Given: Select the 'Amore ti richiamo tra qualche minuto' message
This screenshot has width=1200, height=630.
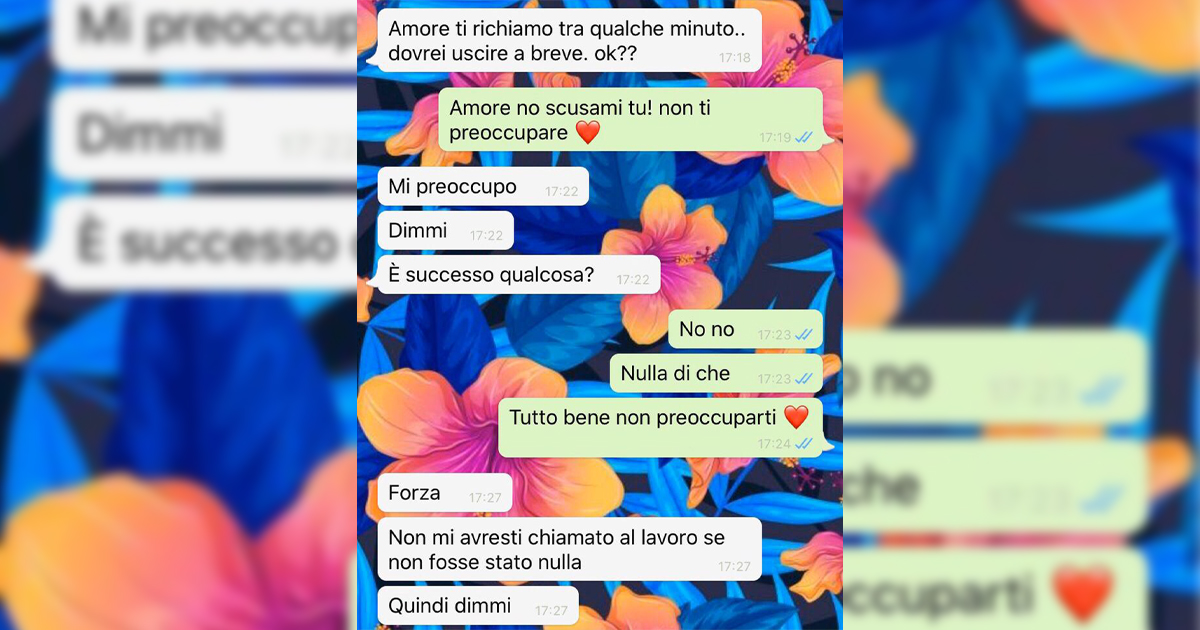Looking at the screenshot, I should click(x=566, y=40).
